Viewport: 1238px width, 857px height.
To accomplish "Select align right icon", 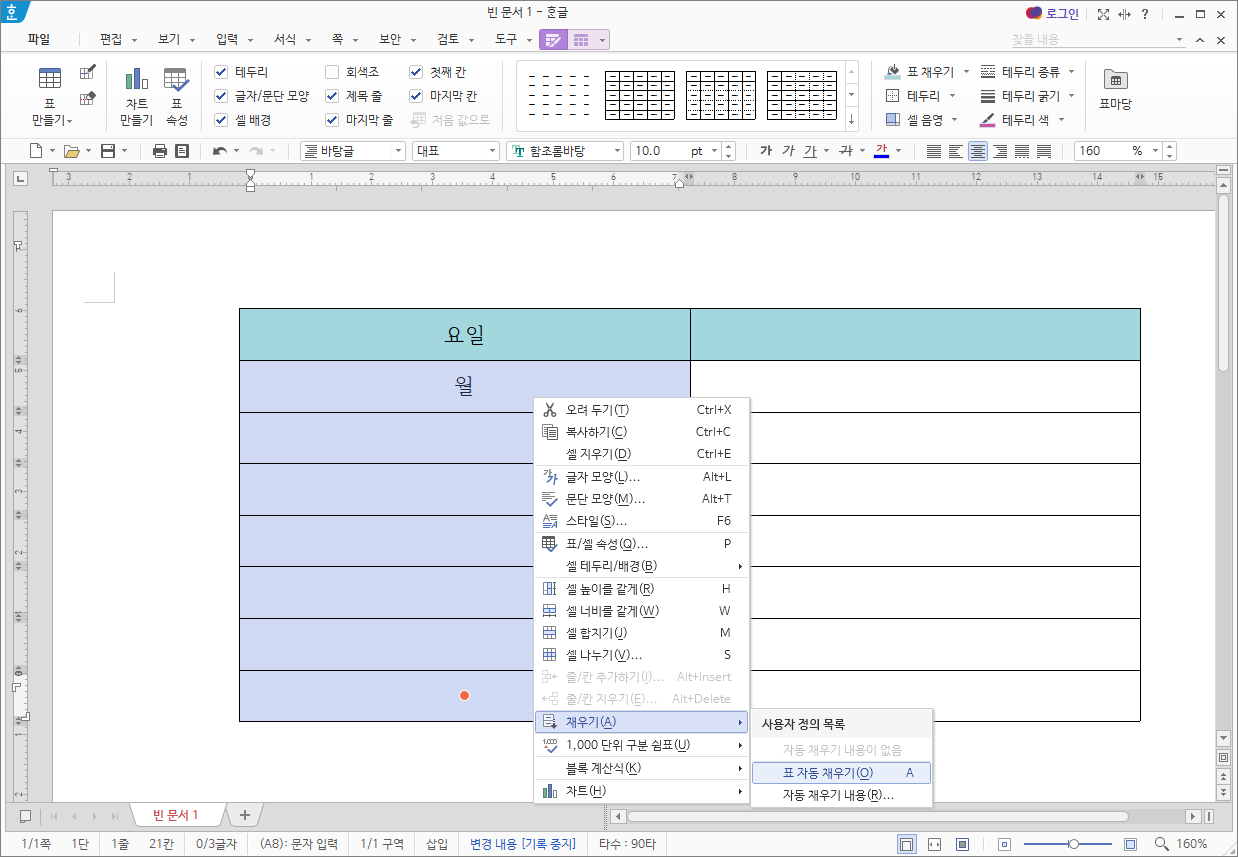I will coord(1000,151).
